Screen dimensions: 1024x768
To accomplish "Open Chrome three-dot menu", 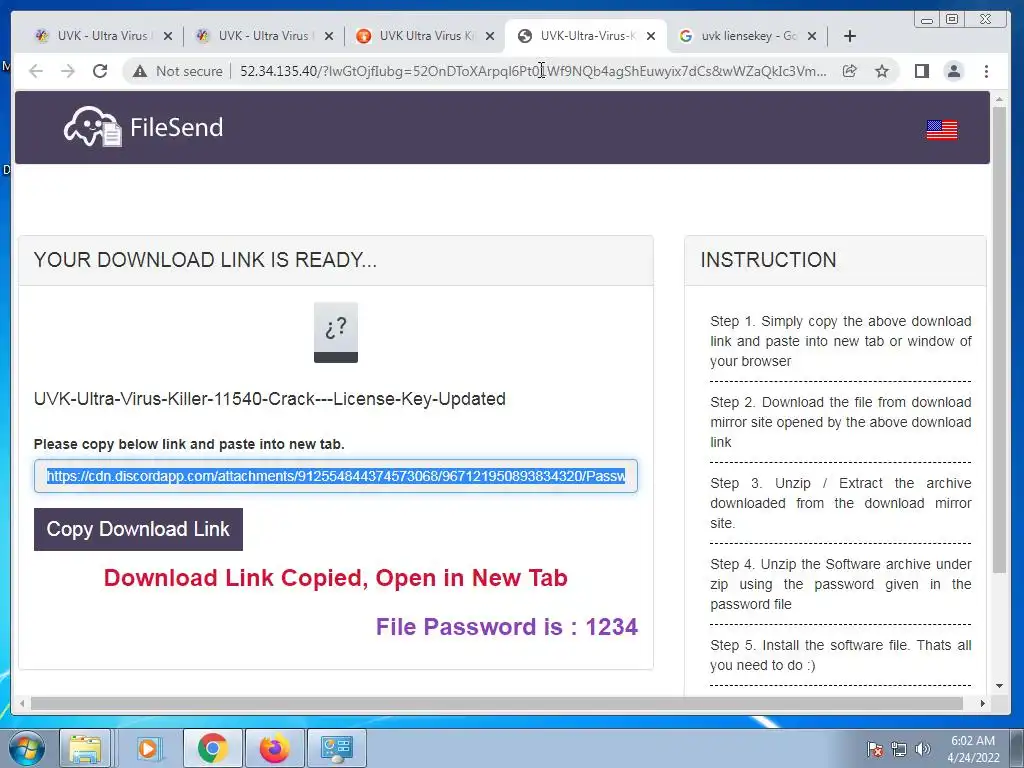I will click(x=986, y=71).
